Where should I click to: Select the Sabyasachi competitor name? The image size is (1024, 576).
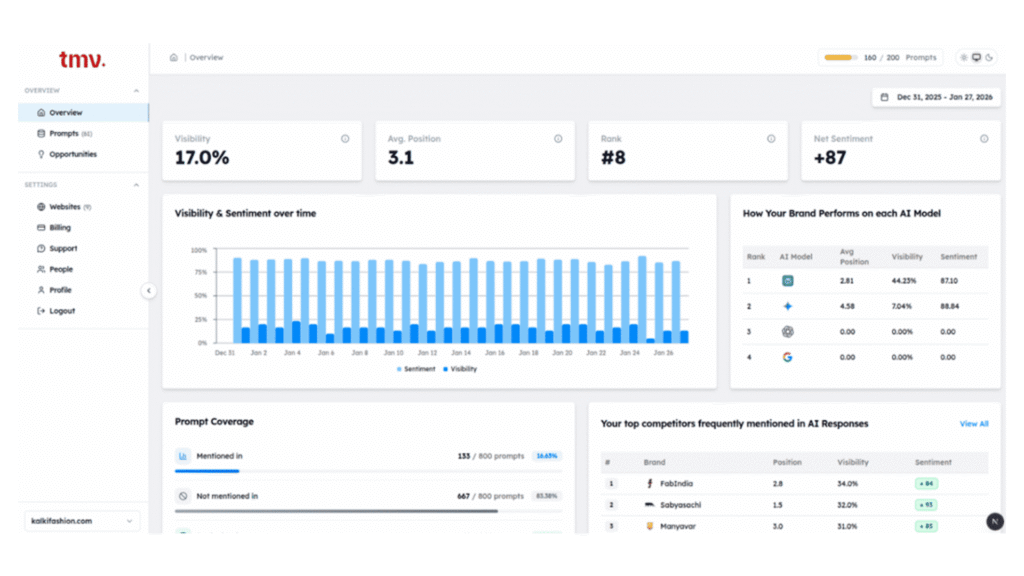coord(680,505)
